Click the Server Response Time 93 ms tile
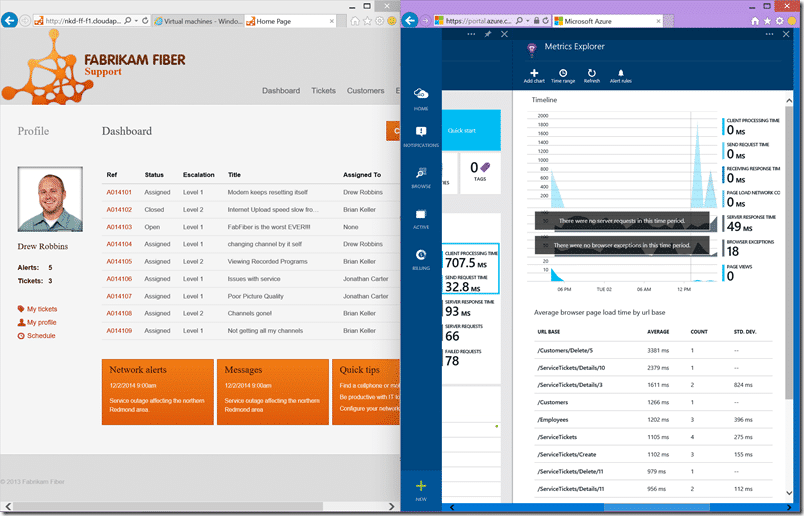The width and height of the screenshot is (804, 516). [469, 308]
